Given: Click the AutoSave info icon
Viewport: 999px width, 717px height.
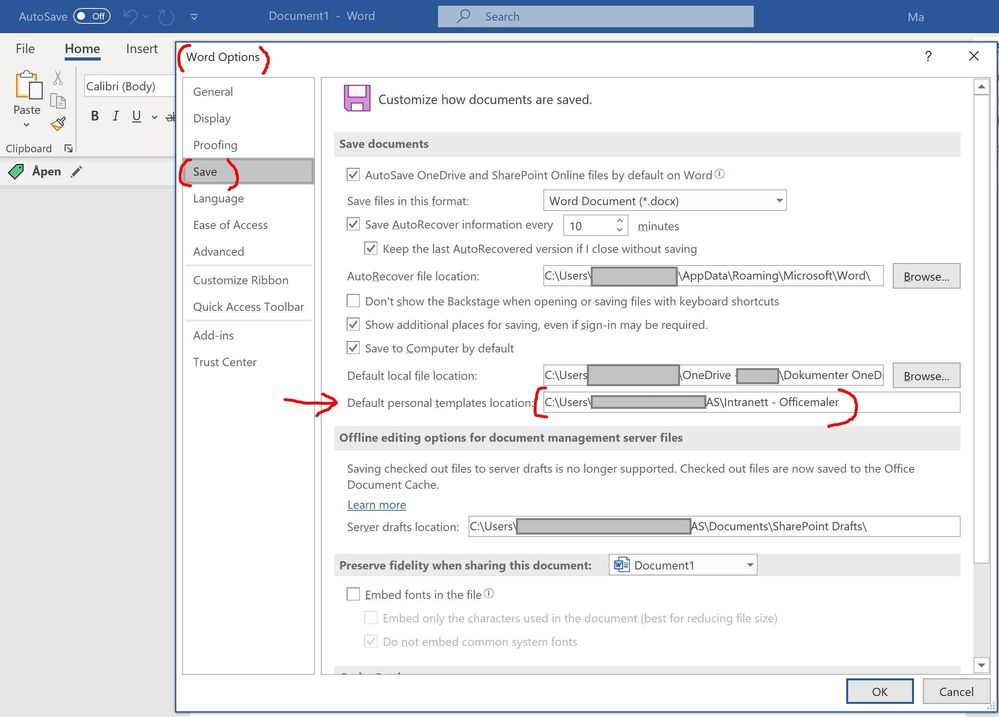Looking at the screenshot, I should (x=719, y=173).
